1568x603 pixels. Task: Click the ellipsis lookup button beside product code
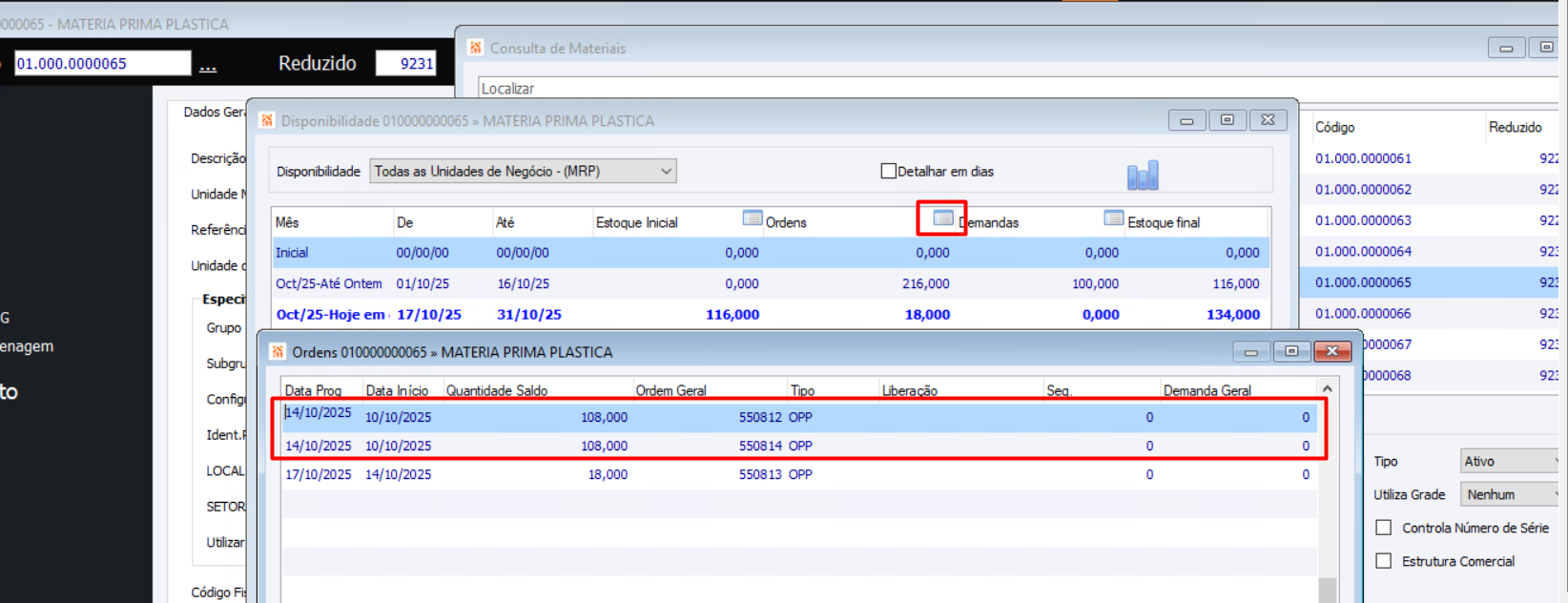[208, 64]
